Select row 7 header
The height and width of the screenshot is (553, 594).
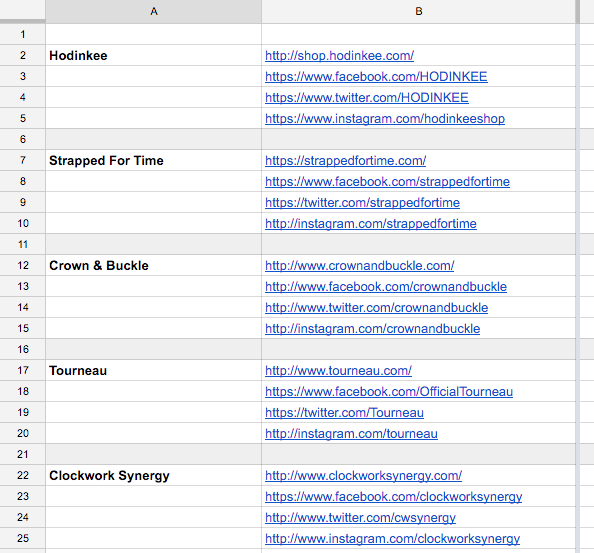[x=23, y=160]
